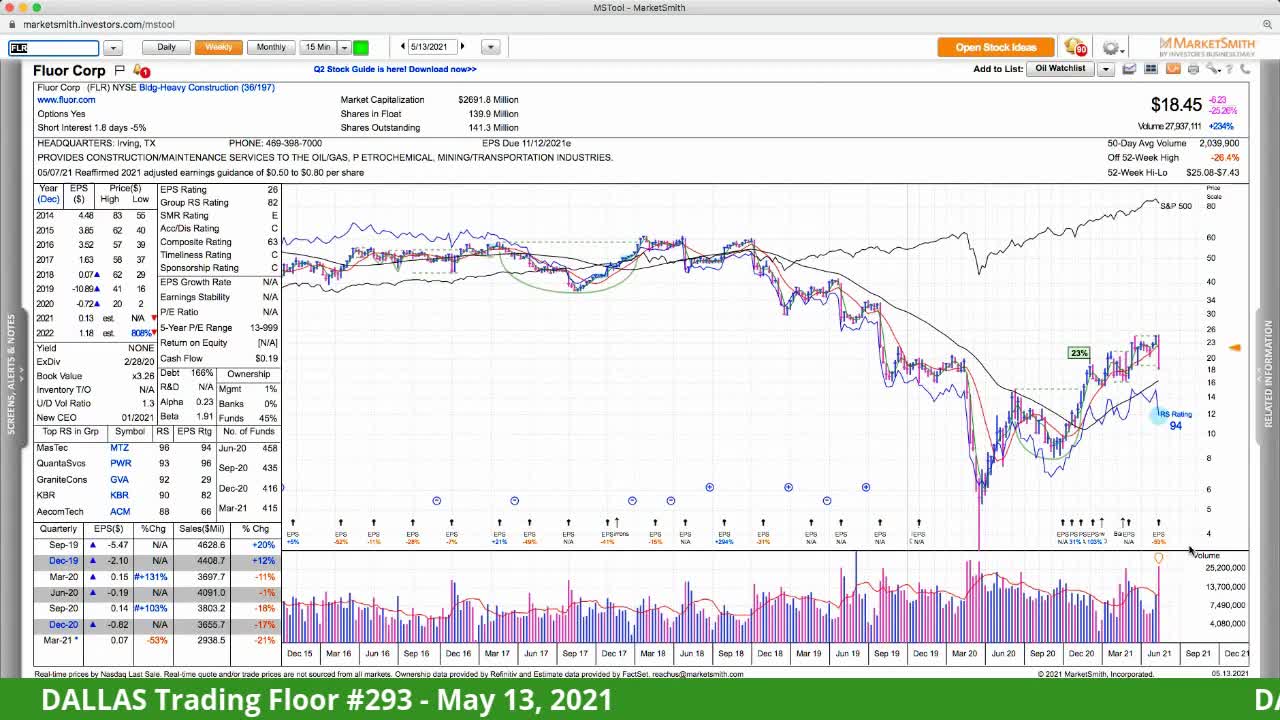1280x720 pixels.
Task: Click the $18.45 current price
Action: 1176,104
